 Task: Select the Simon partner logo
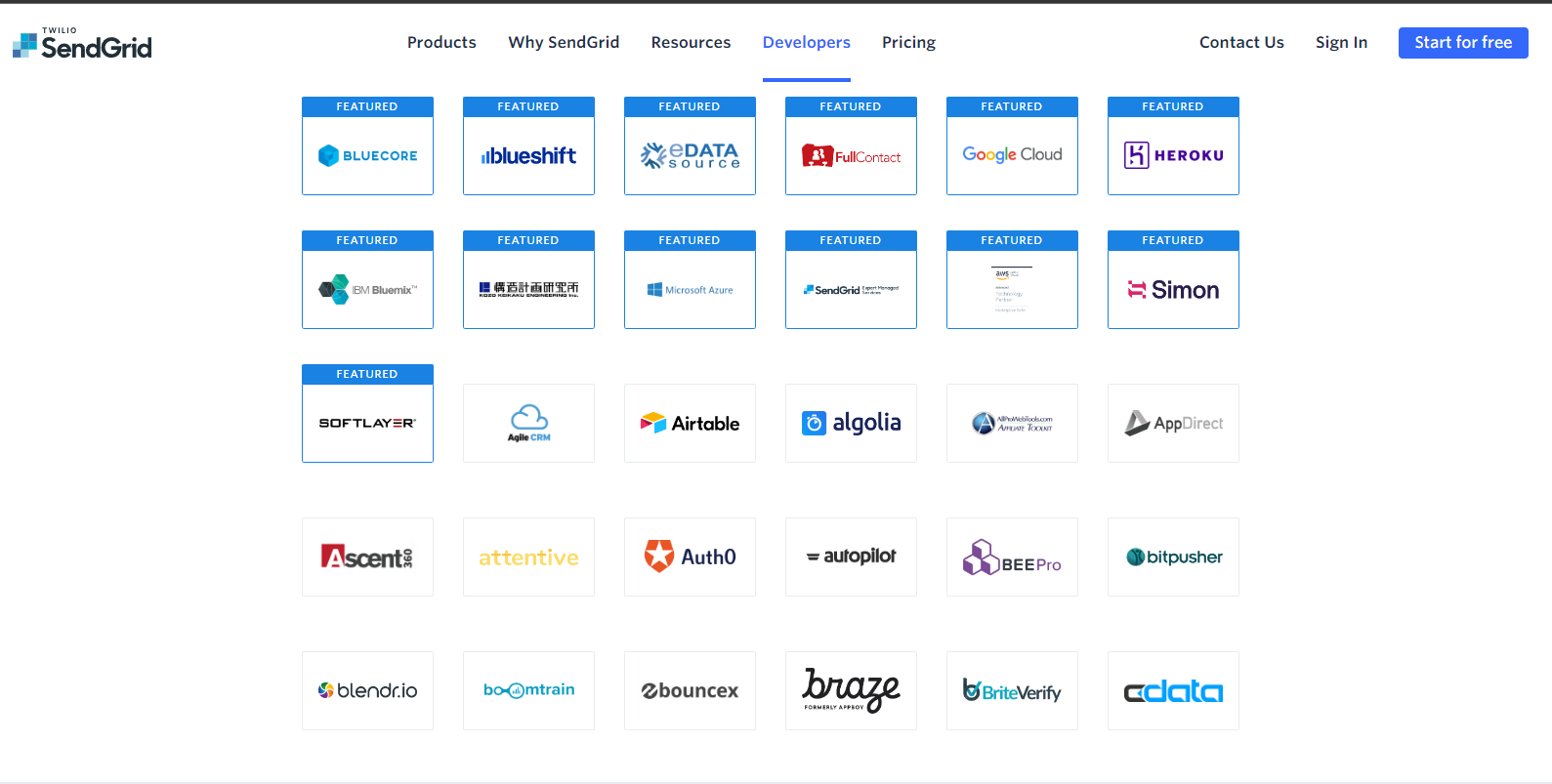1173,289
